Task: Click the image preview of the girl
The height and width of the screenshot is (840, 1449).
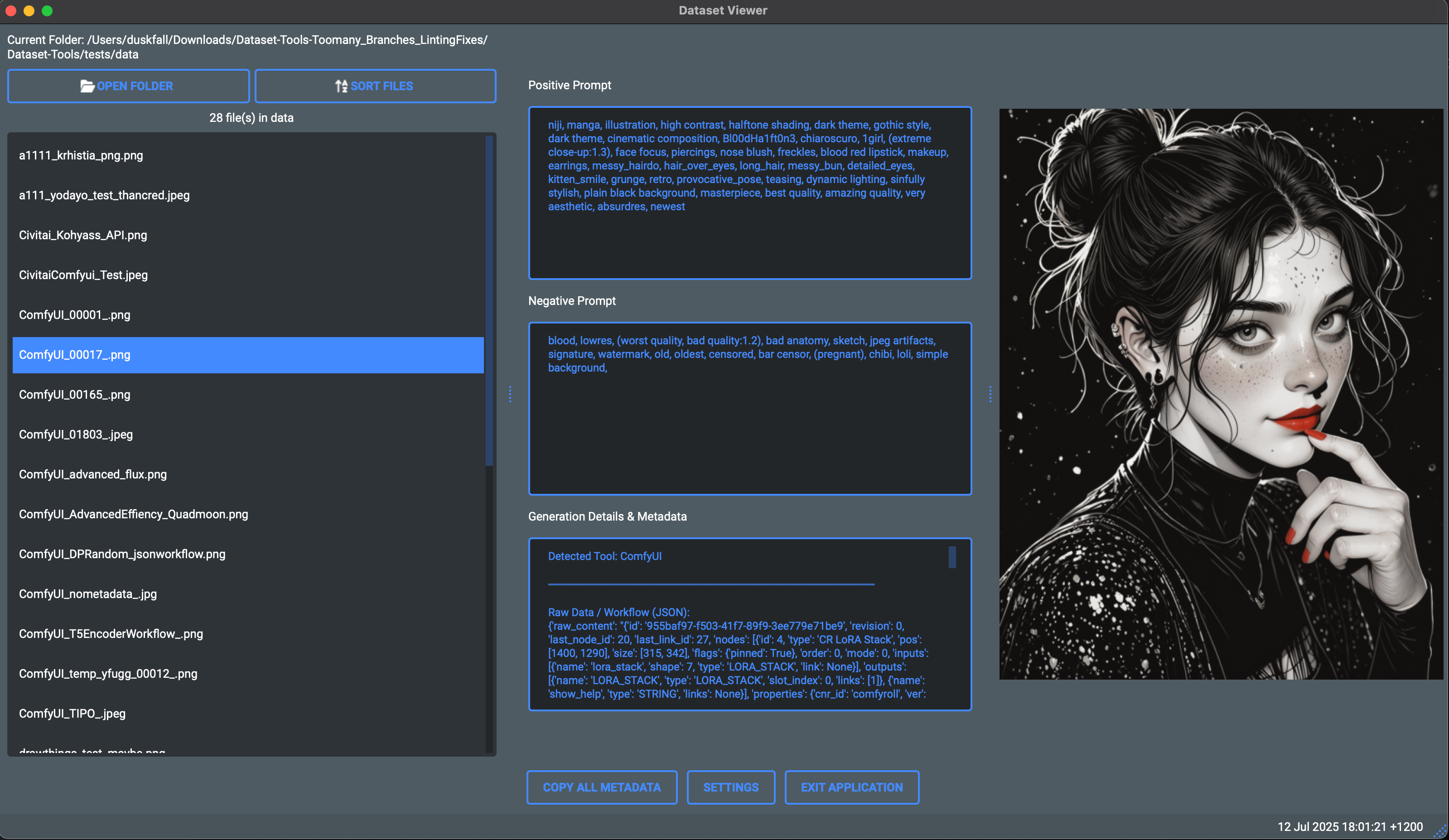Action: tap(1221, 394)
